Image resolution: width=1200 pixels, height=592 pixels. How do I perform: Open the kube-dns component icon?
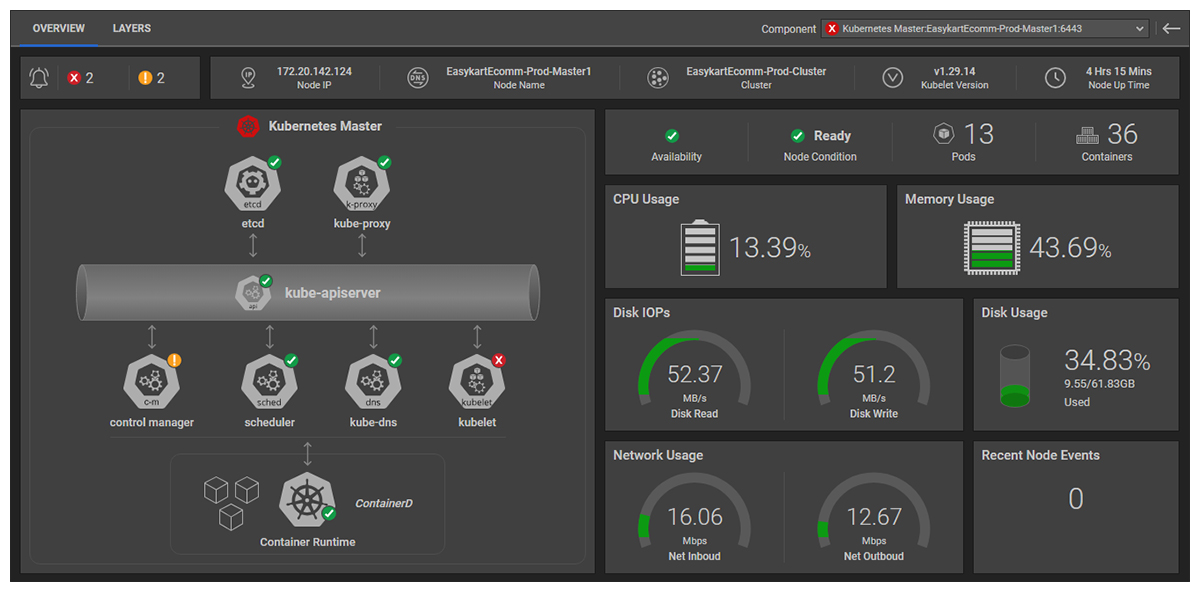point(373,382)
